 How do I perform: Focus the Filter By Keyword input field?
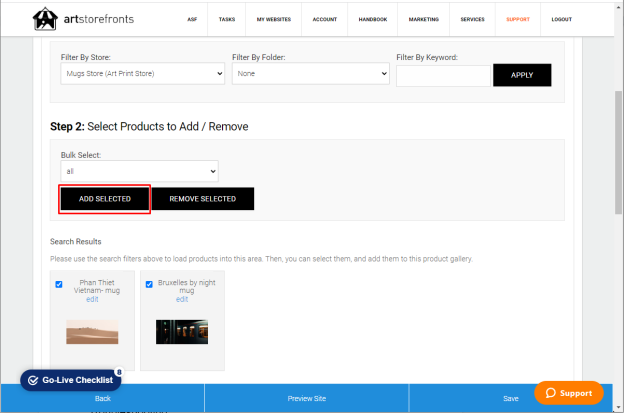point(443,76)
